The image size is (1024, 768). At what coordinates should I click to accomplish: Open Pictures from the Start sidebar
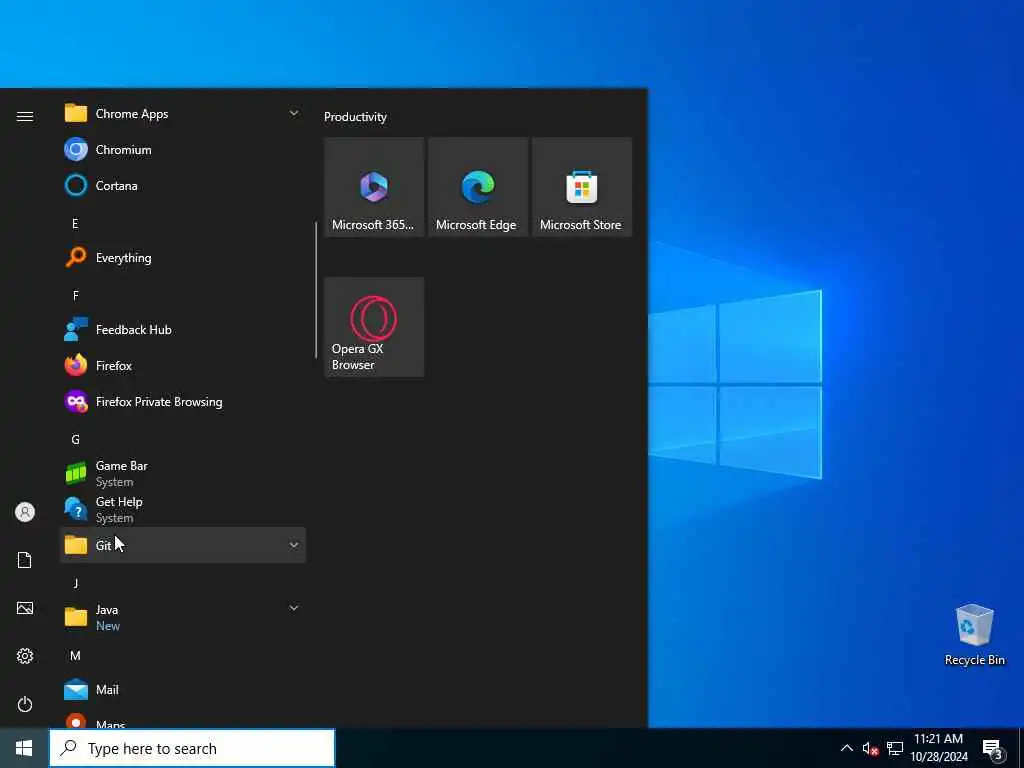(25, 608)
